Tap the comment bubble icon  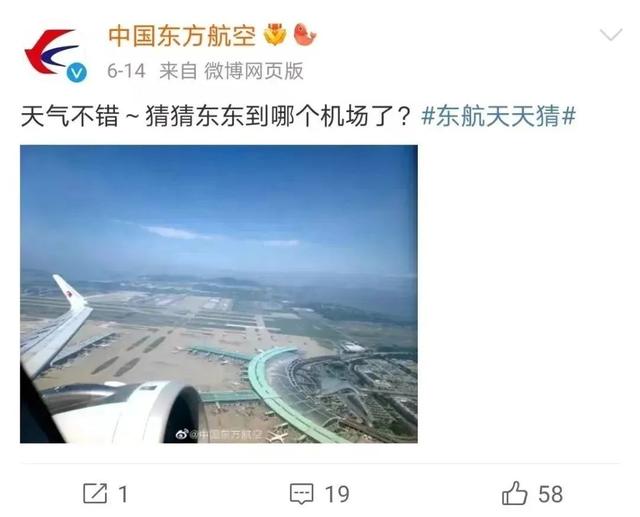click(x=302, y=494)
